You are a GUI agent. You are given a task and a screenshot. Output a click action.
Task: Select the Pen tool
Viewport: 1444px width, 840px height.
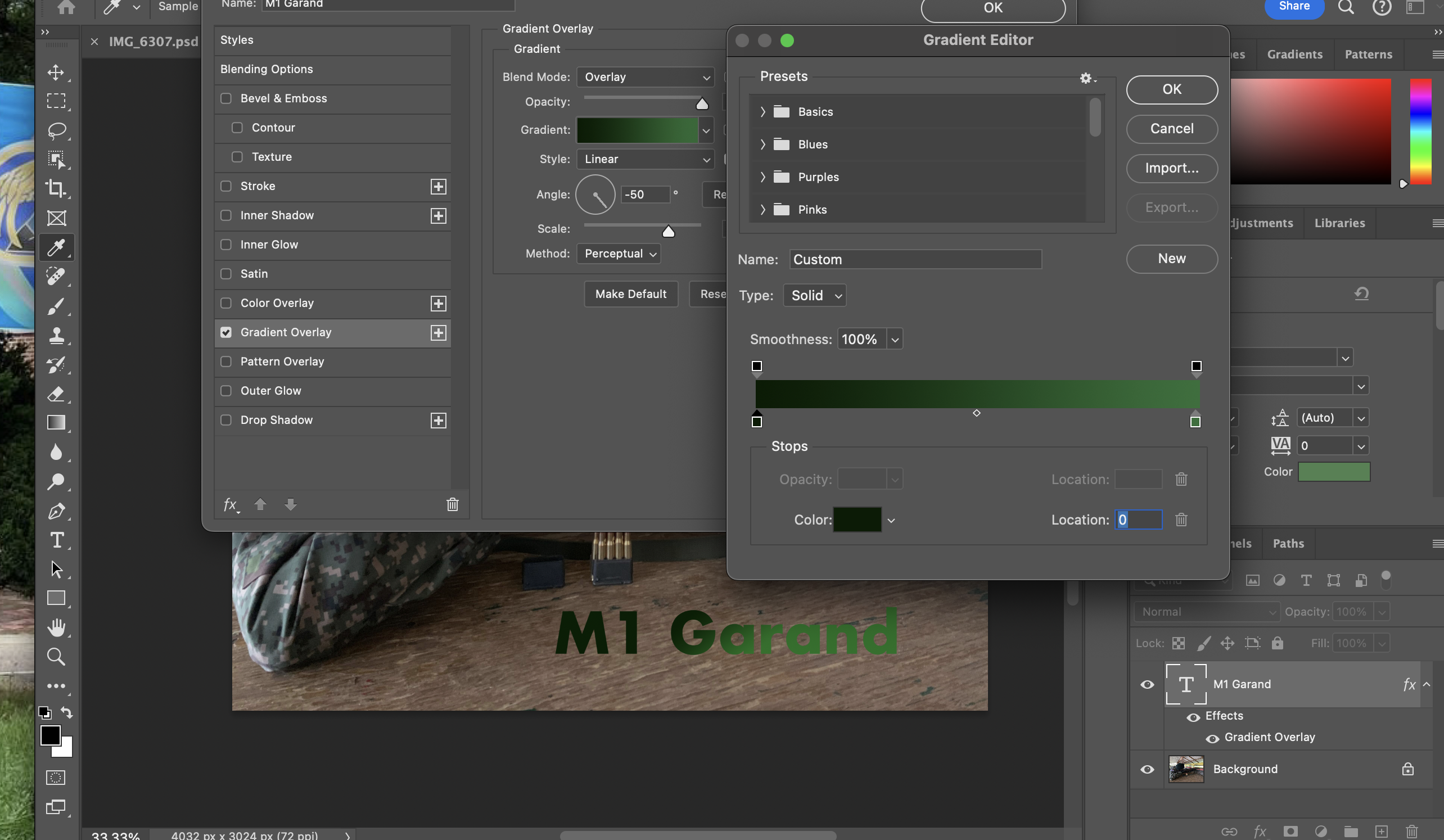pyautogui.click(x=56, y=511)
